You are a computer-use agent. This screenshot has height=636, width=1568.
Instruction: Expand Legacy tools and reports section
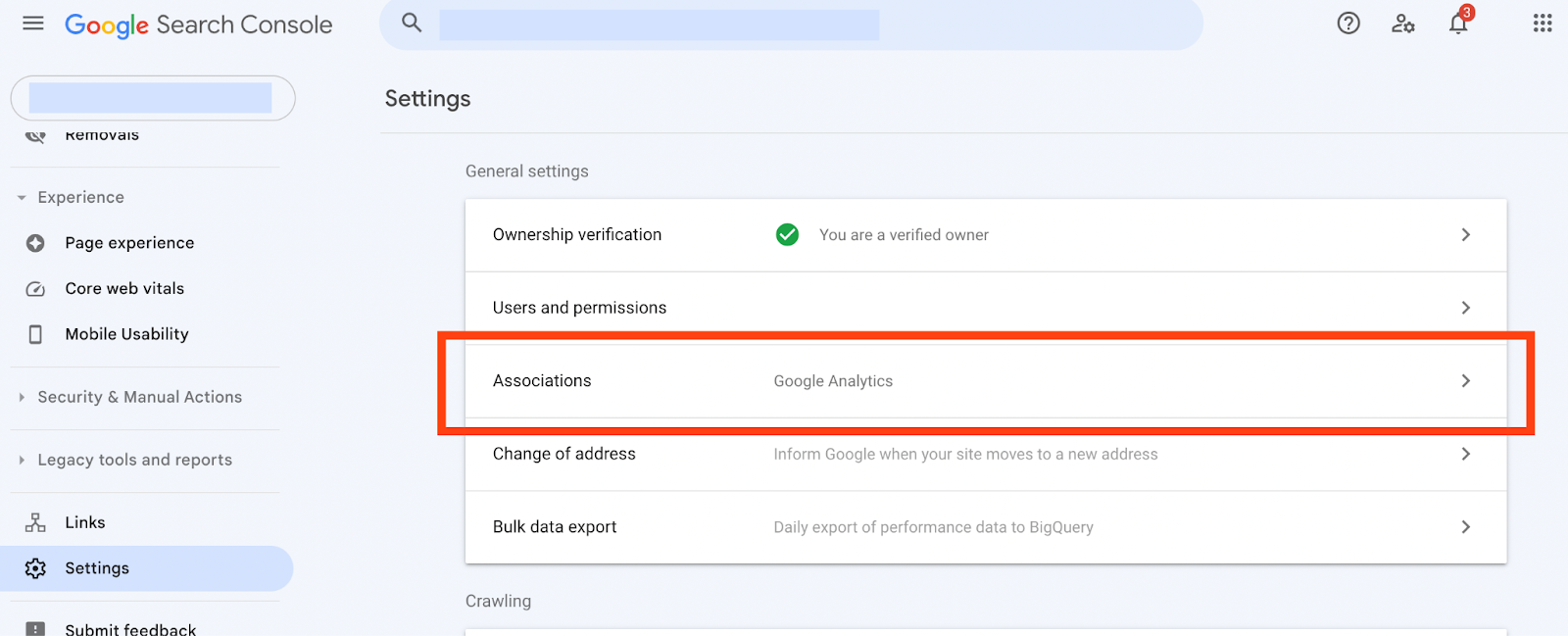(22, 461)
